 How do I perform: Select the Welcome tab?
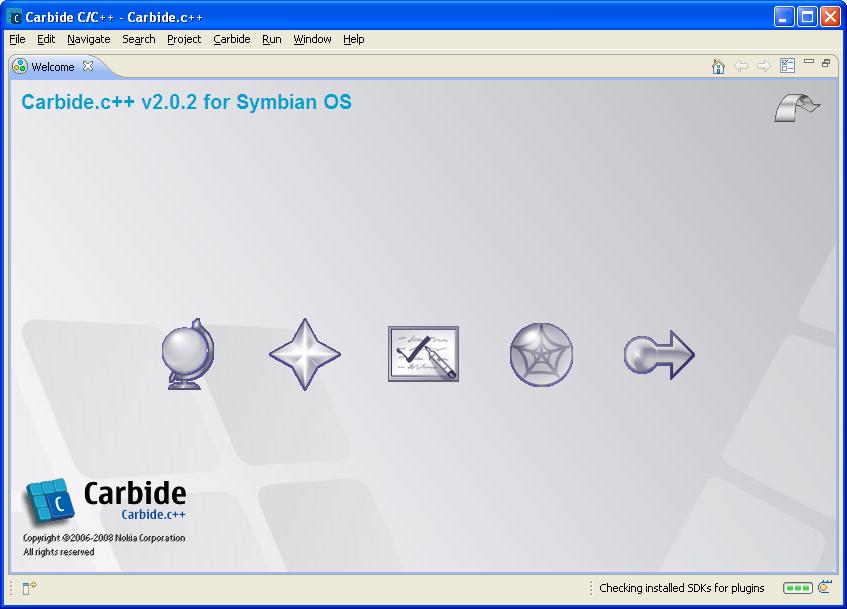click(x=52, y=66)
